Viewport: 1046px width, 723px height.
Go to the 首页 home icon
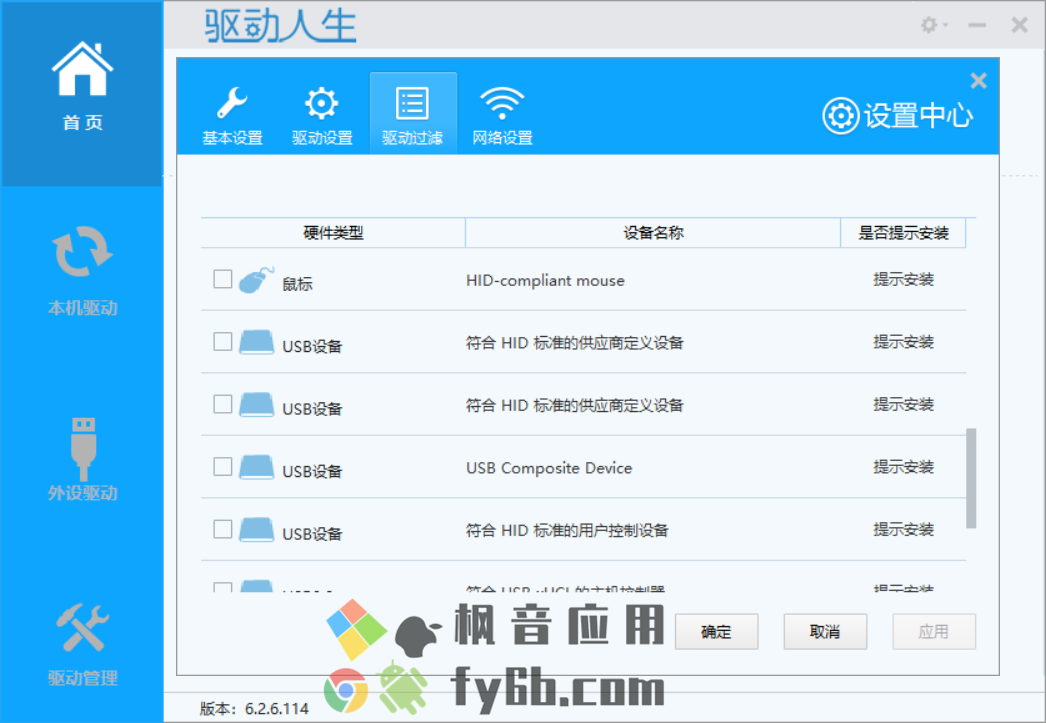(82, 69)
